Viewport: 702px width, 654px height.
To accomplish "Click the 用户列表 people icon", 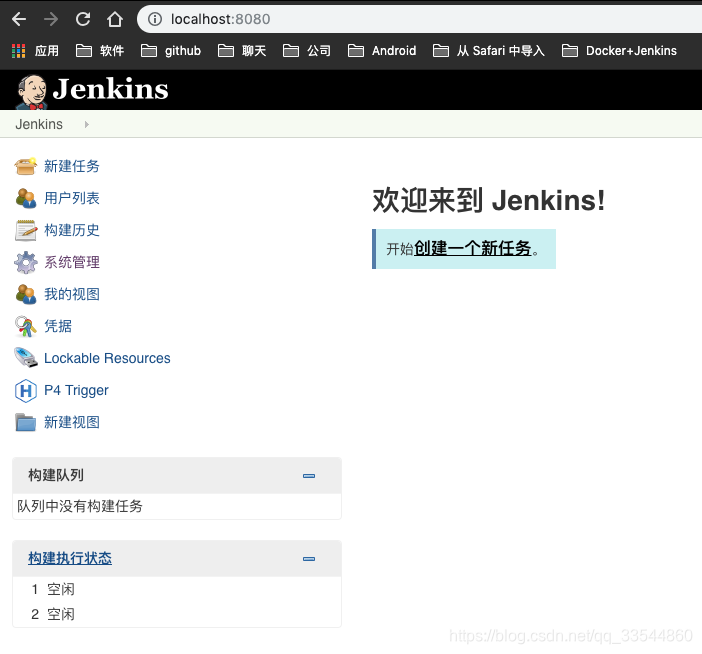I will (x=26, y=198).
